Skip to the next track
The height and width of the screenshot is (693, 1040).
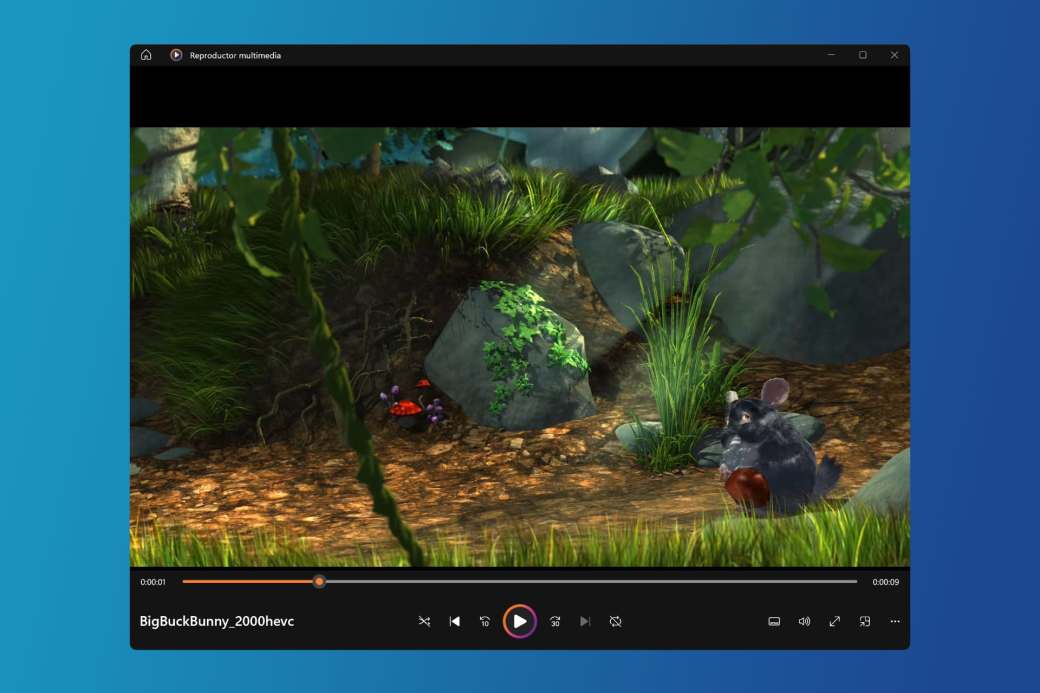585,621
